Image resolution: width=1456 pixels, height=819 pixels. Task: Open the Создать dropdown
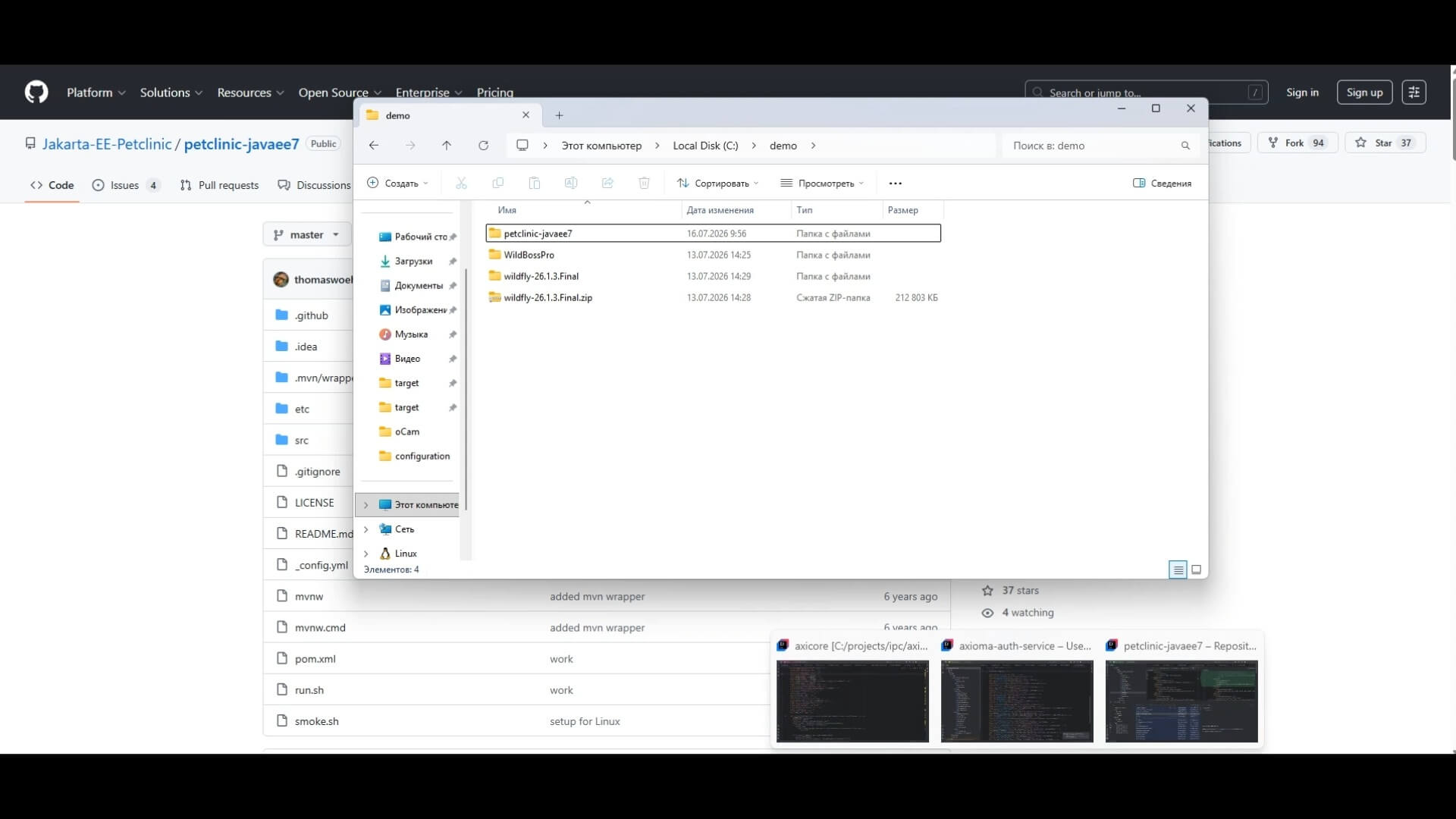coord(398,184)
